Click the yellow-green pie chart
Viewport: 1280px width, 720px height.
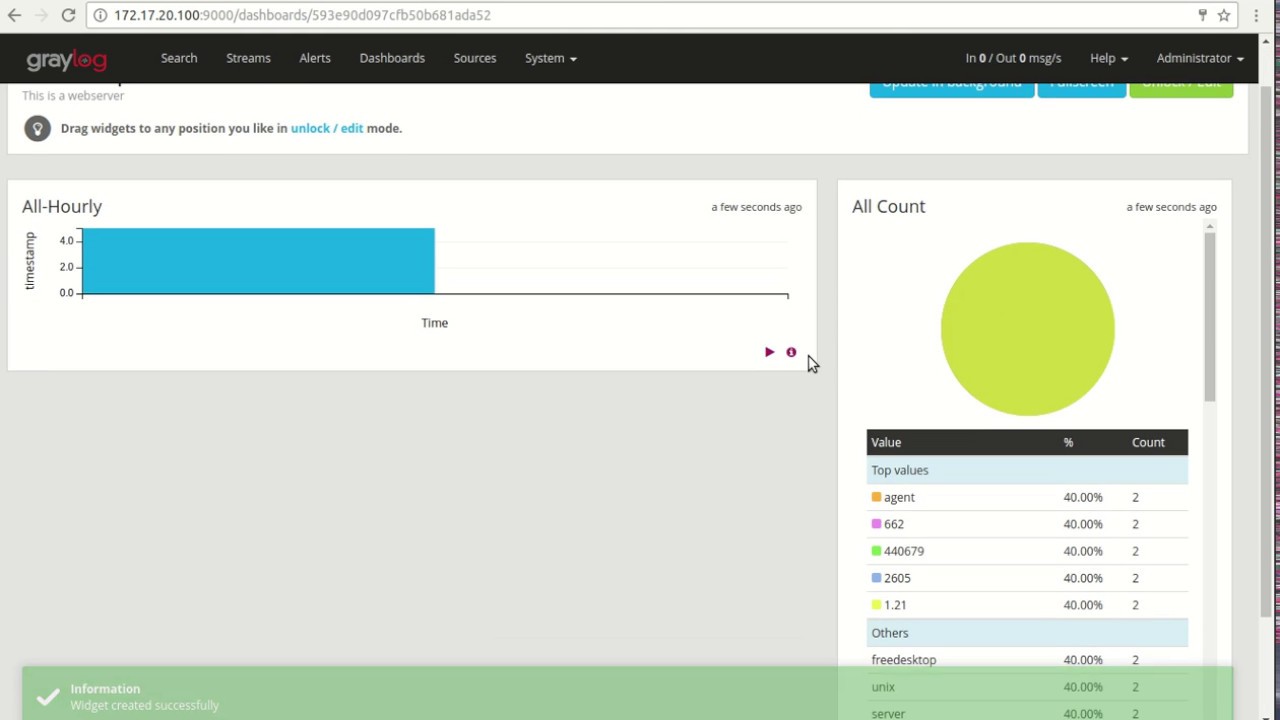(1028, 329)
